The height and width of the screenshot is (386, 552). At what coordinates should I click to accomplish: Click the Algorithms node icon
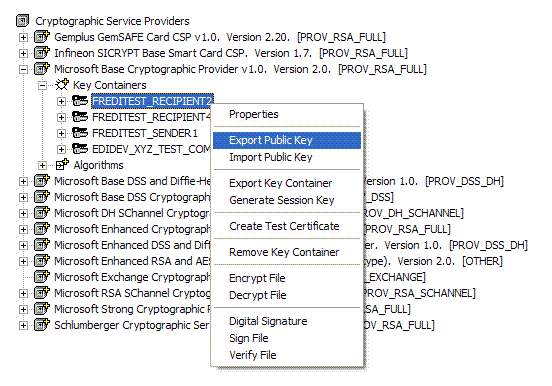[62, 164]
